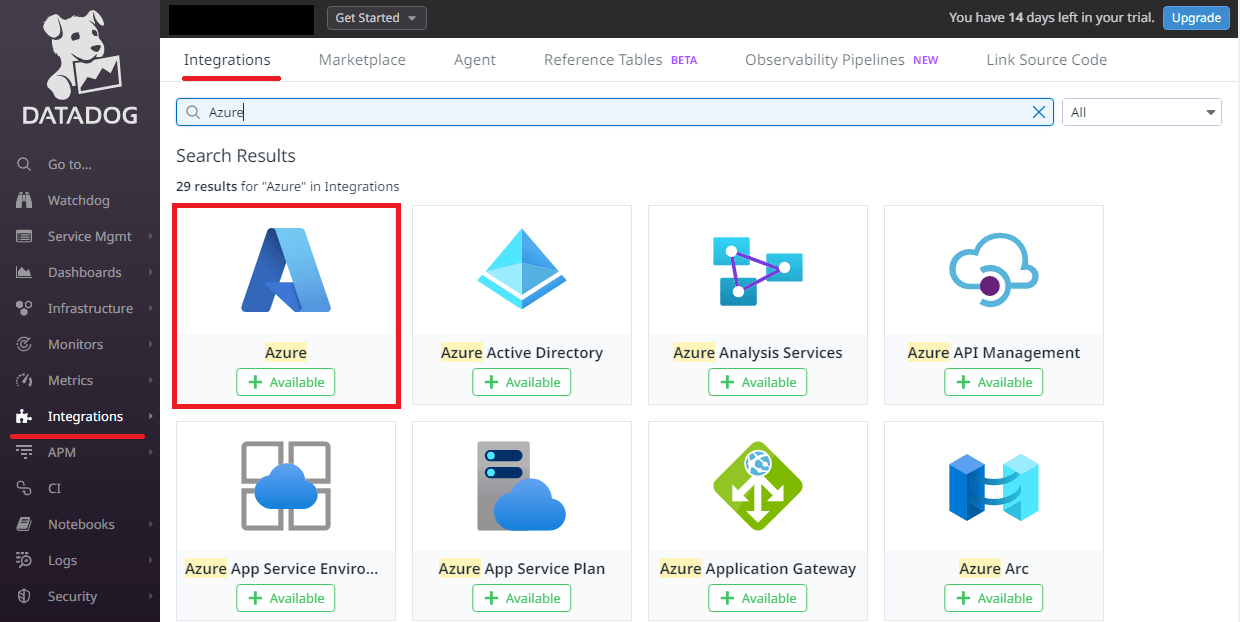Viewport: 1240px width, 622px height.
Task: Click the Azure Application Gateway logo
Action: tap(758, 486)
